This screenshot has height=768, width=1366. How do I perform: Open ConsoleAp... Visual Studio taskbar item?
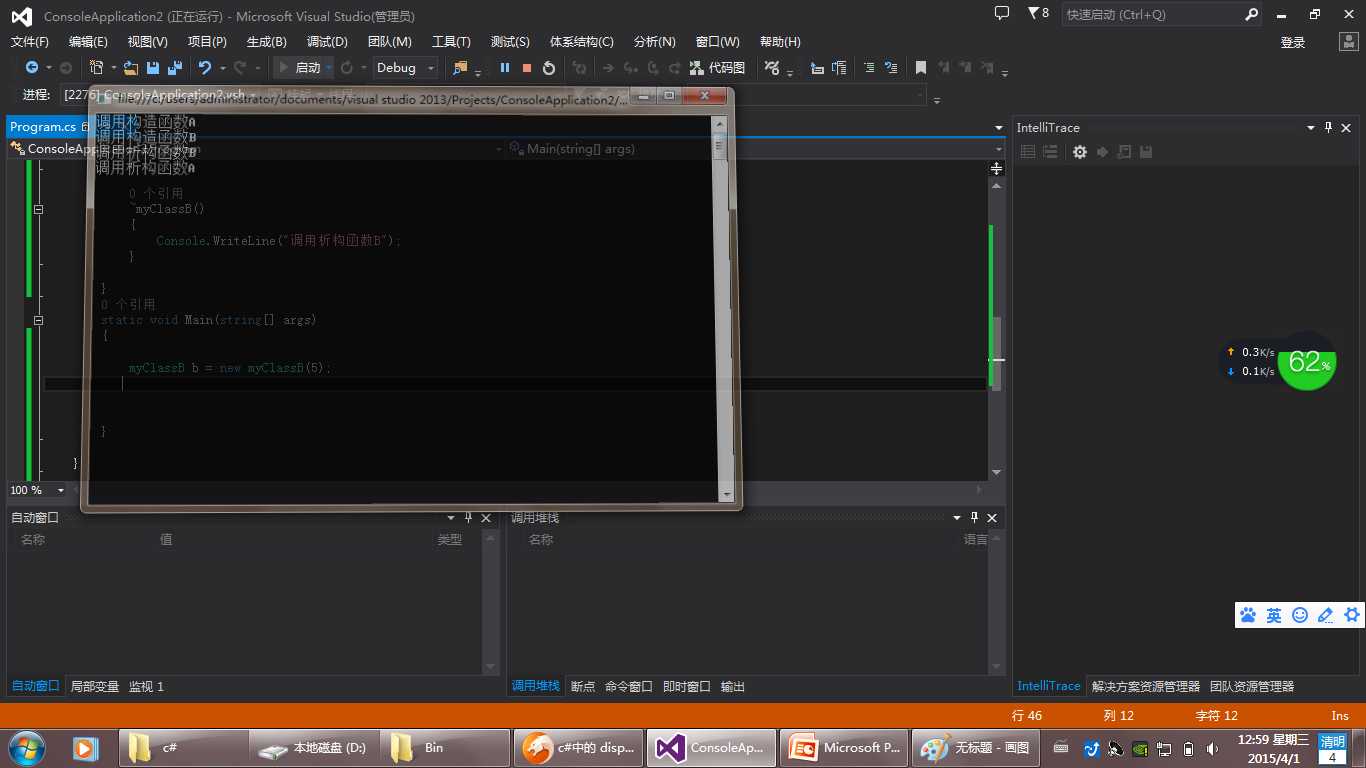coord(711,748)
